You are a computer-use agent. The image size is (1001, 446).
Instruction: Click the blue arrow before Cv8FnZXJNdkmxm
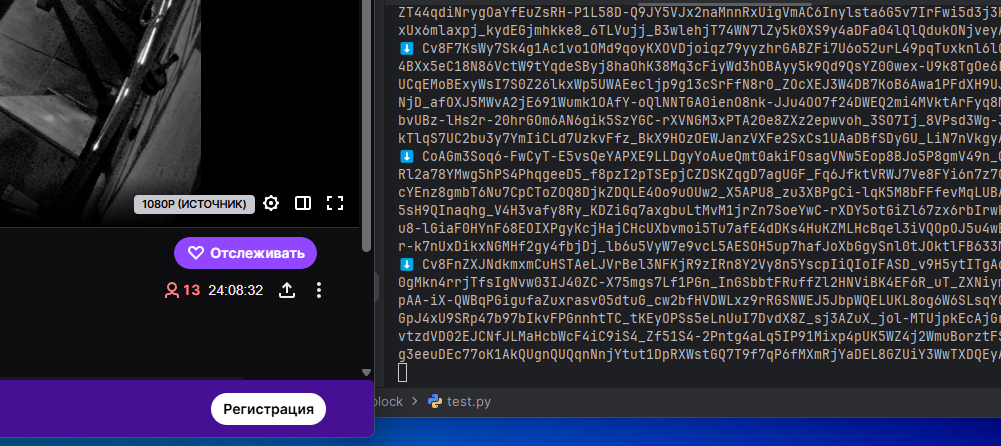[407, 265]
